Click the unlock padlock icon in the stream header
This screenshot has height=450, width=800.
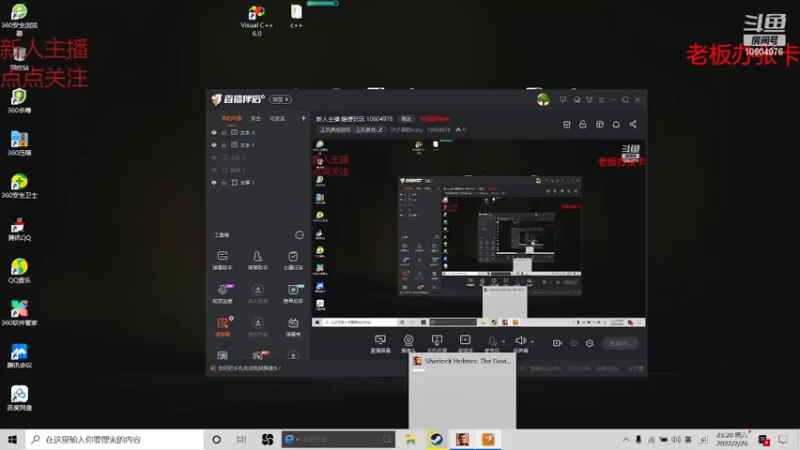pyautogui.click(x=583, y=124)
